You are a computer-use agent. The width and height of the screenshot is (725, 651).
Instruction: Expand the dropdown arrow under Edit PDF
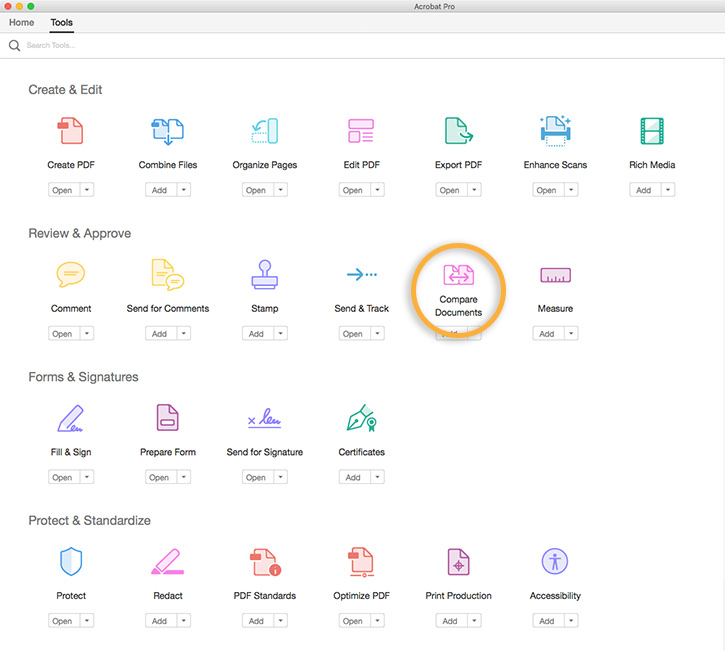point(378,190)
